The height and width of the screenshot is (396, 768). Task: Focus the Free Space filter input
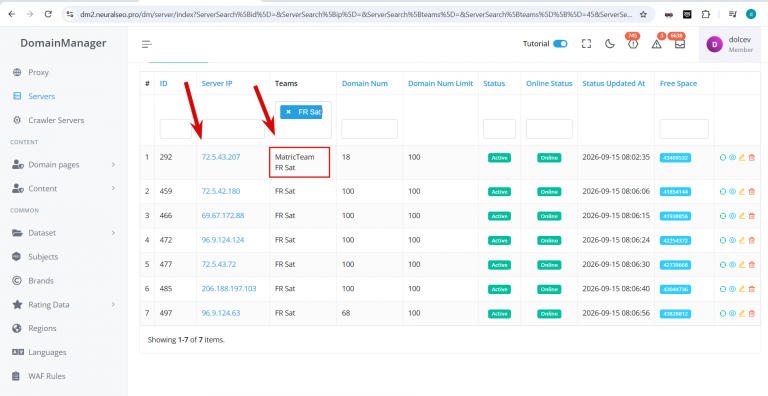[x=684, y=129]
